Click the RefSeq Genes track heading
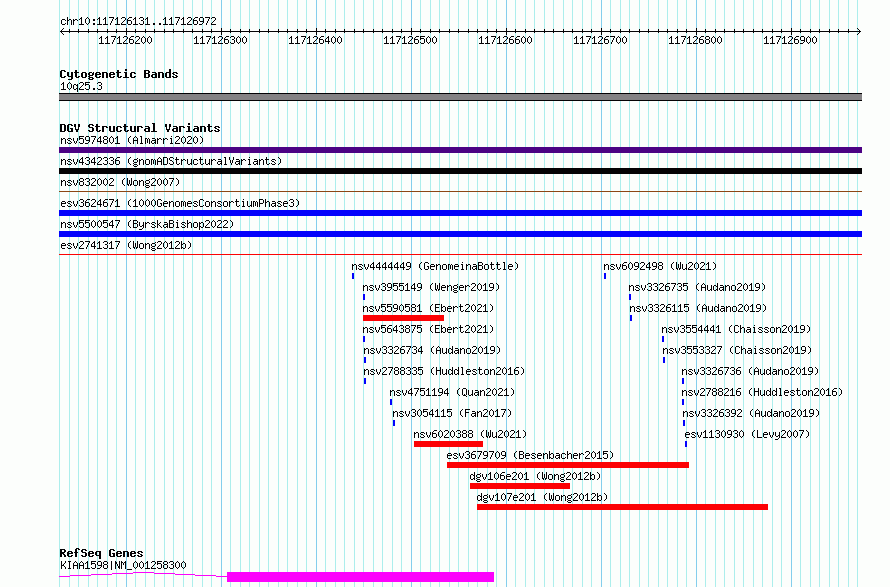Viewport: 890px width, 587px height. pyautogui.click(x=101, y=554)
